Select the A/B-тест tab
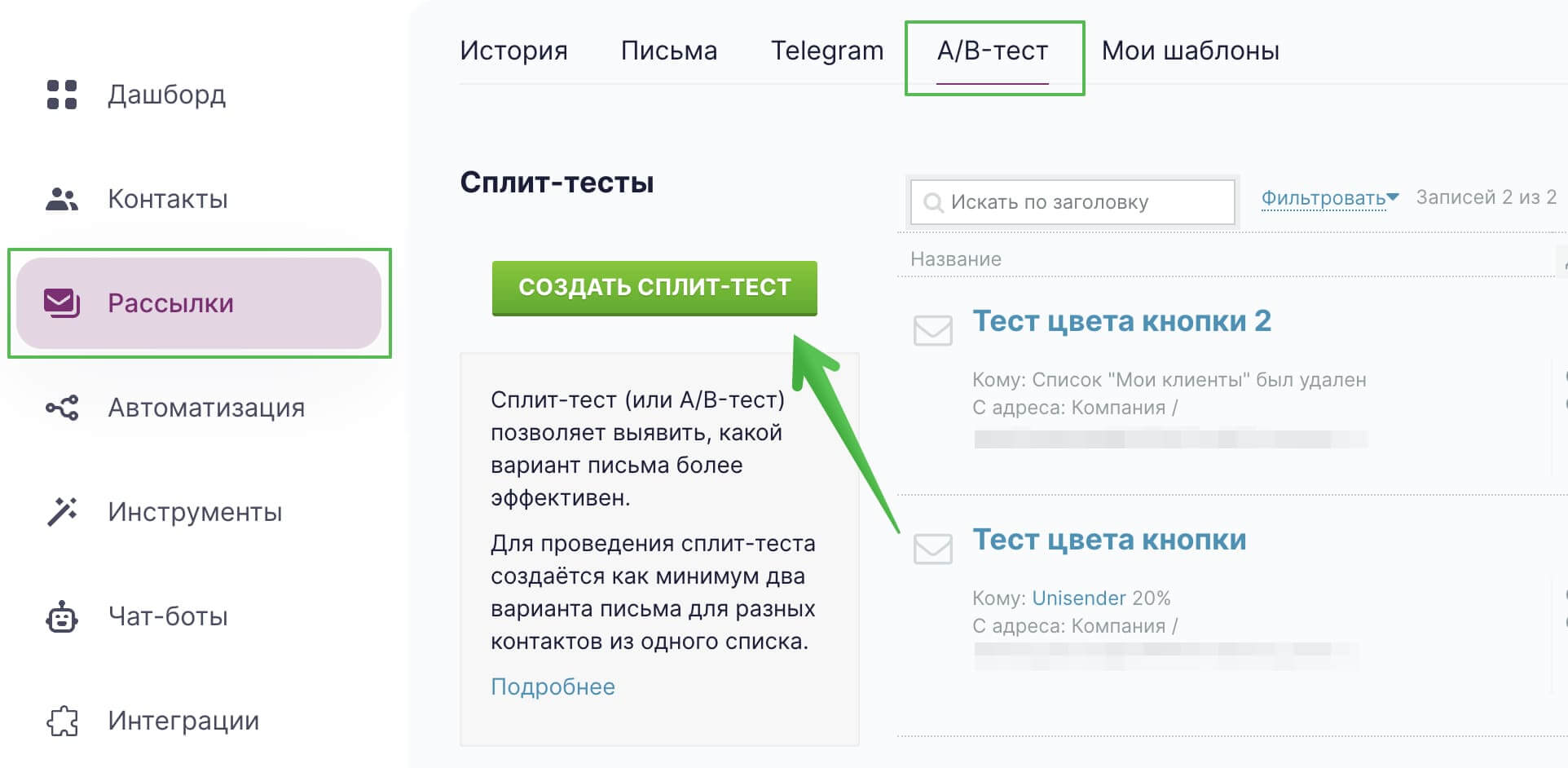 point(993,51)
